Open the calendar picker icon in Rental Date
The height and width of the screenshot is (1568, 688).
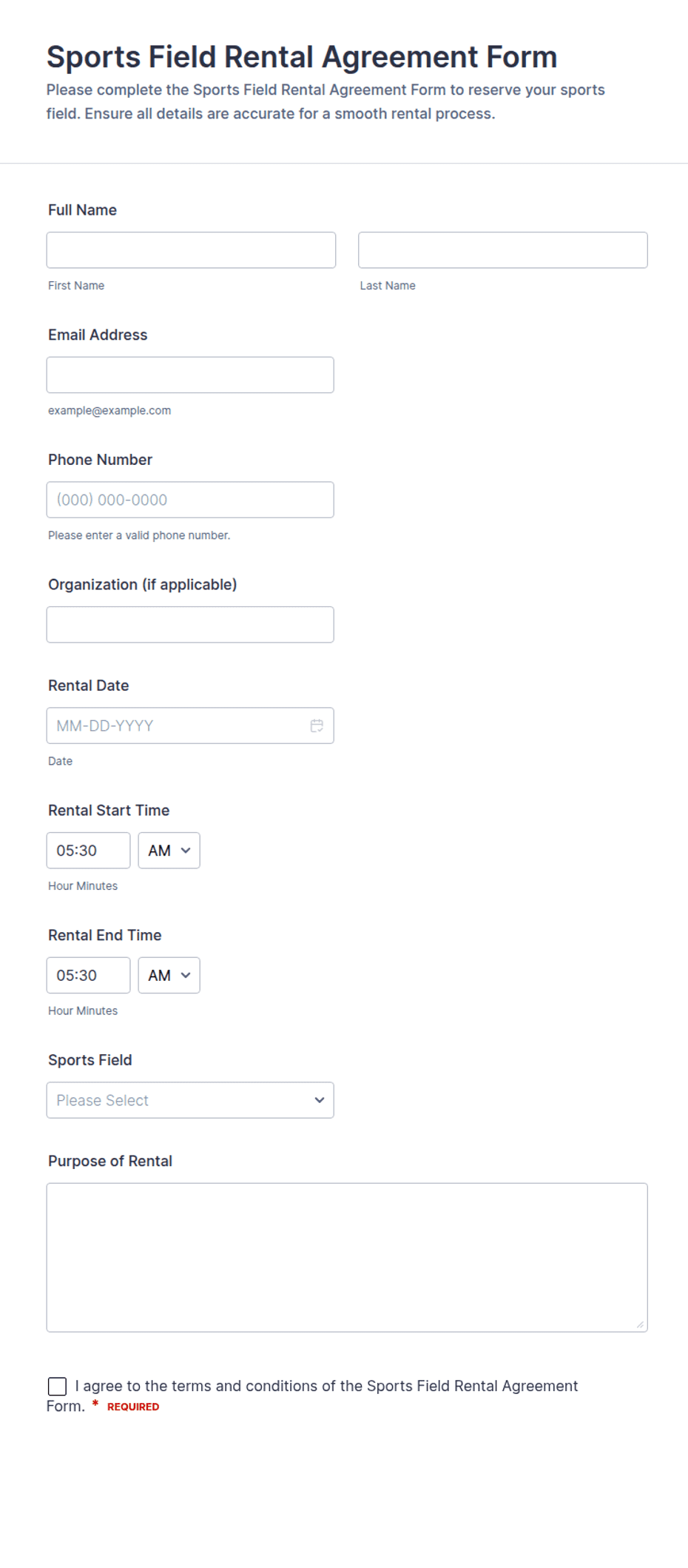pyautogui.click(x=317, y=726)
